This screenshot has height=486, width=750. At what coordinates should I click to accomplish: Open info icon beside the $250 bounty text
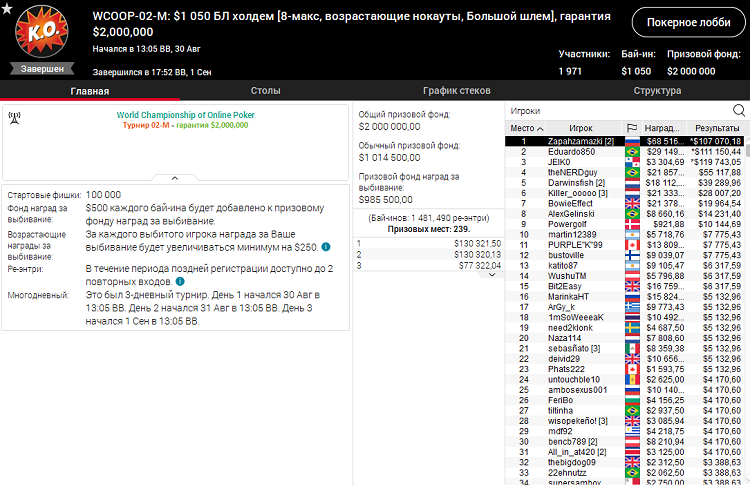[x=326, y=246]
